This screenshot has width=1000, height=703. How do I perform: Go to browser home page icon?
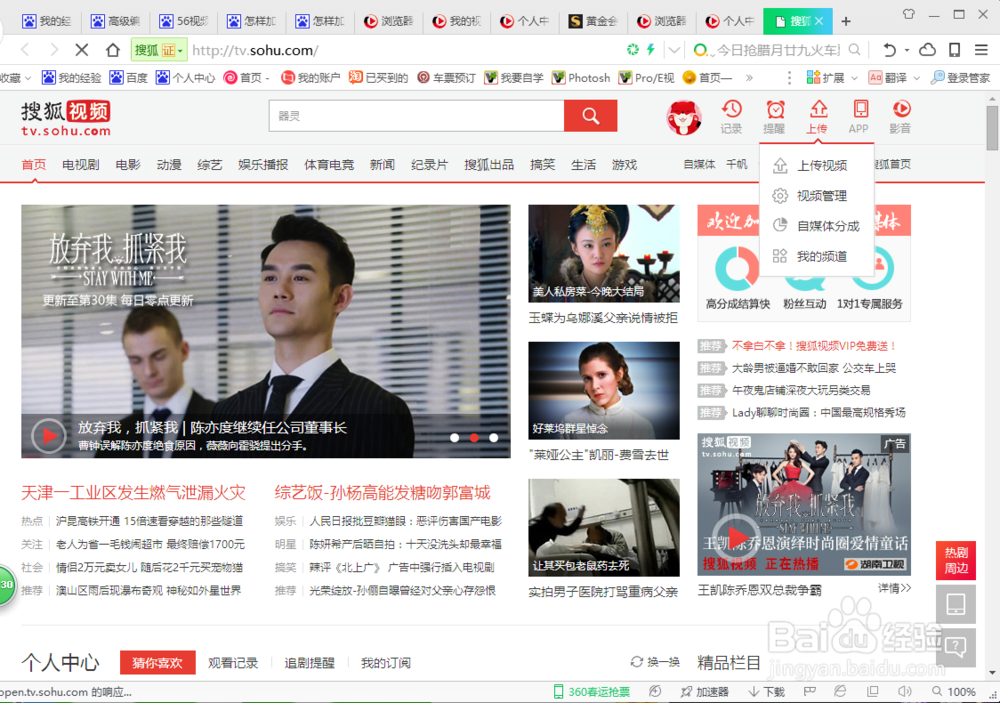click(113, 50)
